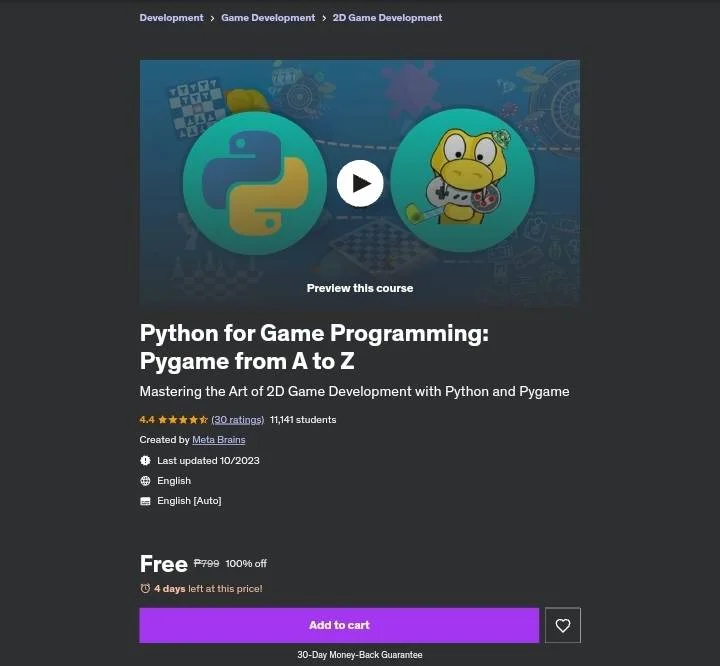Click the 11,141 students text

303,419
